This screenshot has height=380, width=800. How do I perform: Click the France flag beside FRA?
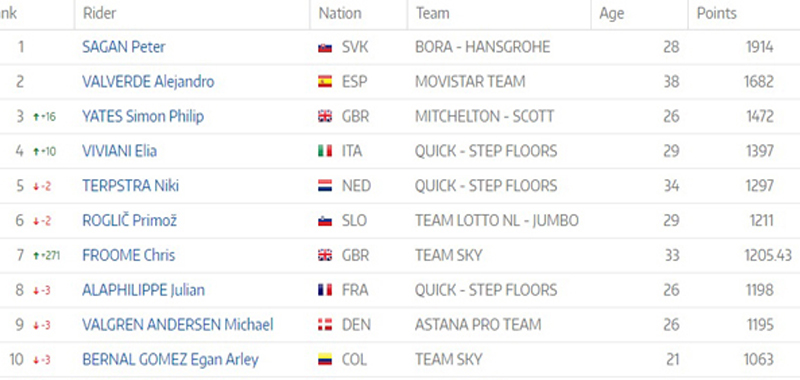coord(325,290)
